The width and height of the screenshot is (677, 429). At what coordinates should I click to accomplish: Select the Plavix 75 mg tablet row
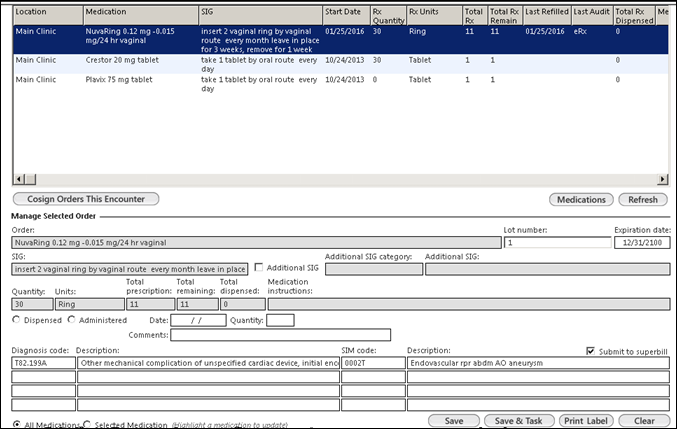coord(341,84)
